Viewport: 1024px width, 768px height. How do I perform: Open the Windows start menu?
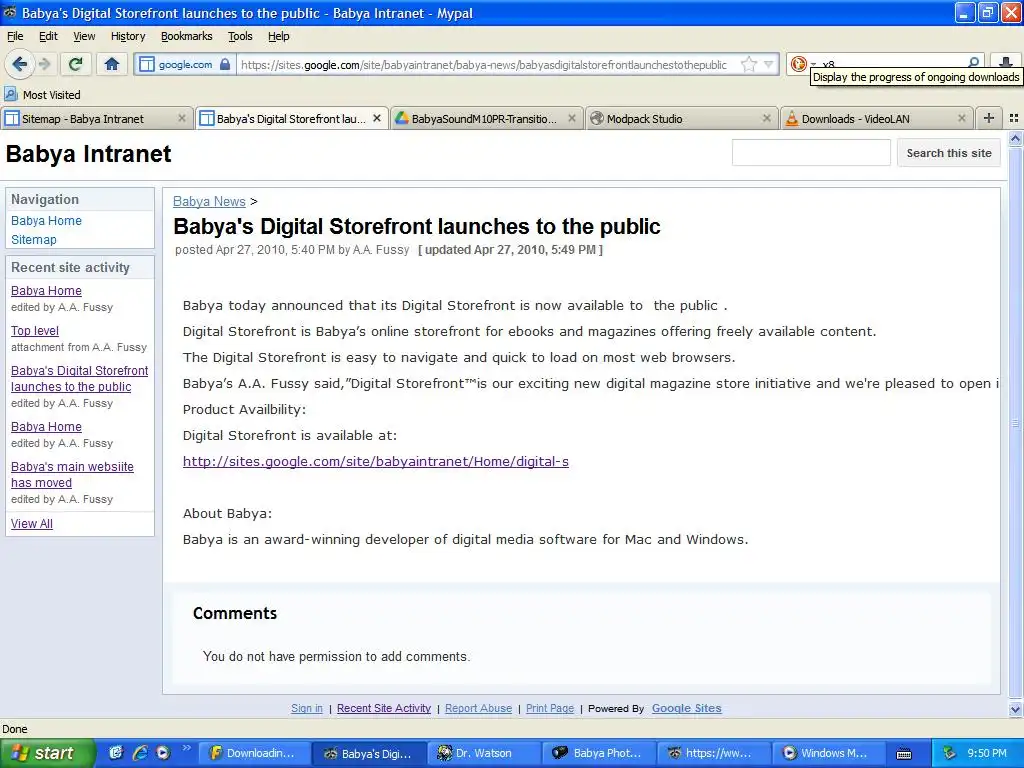point(48,753)
